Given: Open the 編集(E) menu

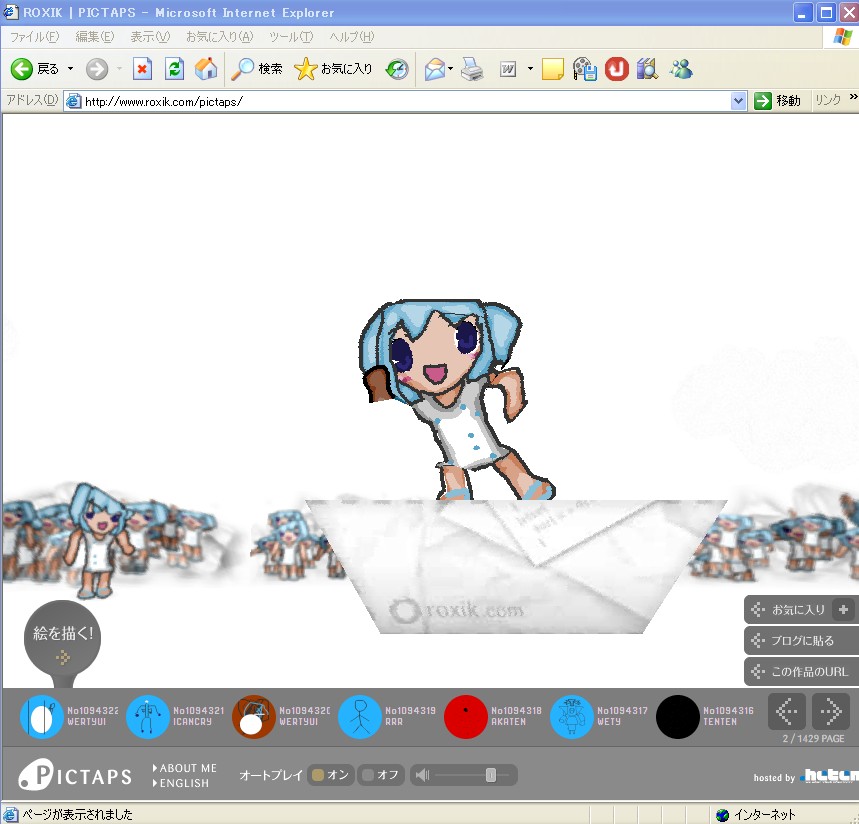Looking at the screenshot, I should [x=95, y=37].
